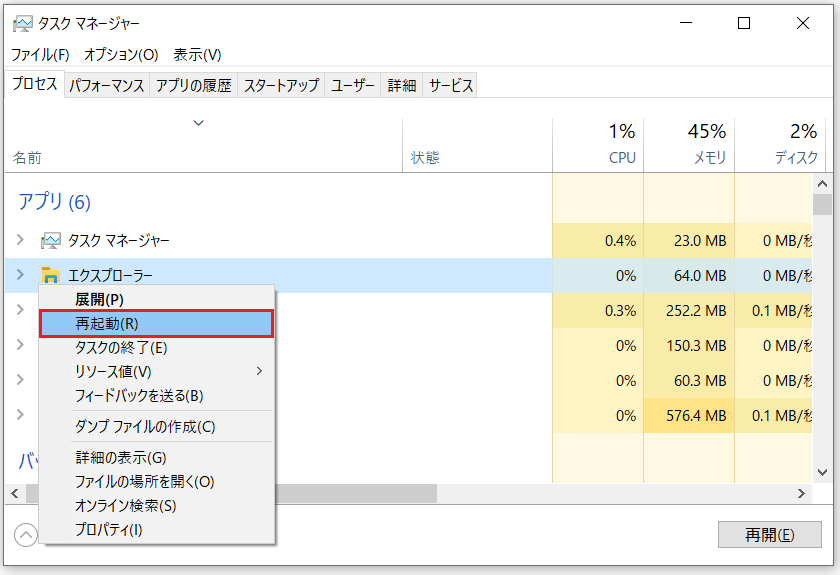Choose ダンプ ファイルの作成(C) menu entry
Image resolution: width=840 pixels, height=575 pixels.
click(x=157, y=427)
